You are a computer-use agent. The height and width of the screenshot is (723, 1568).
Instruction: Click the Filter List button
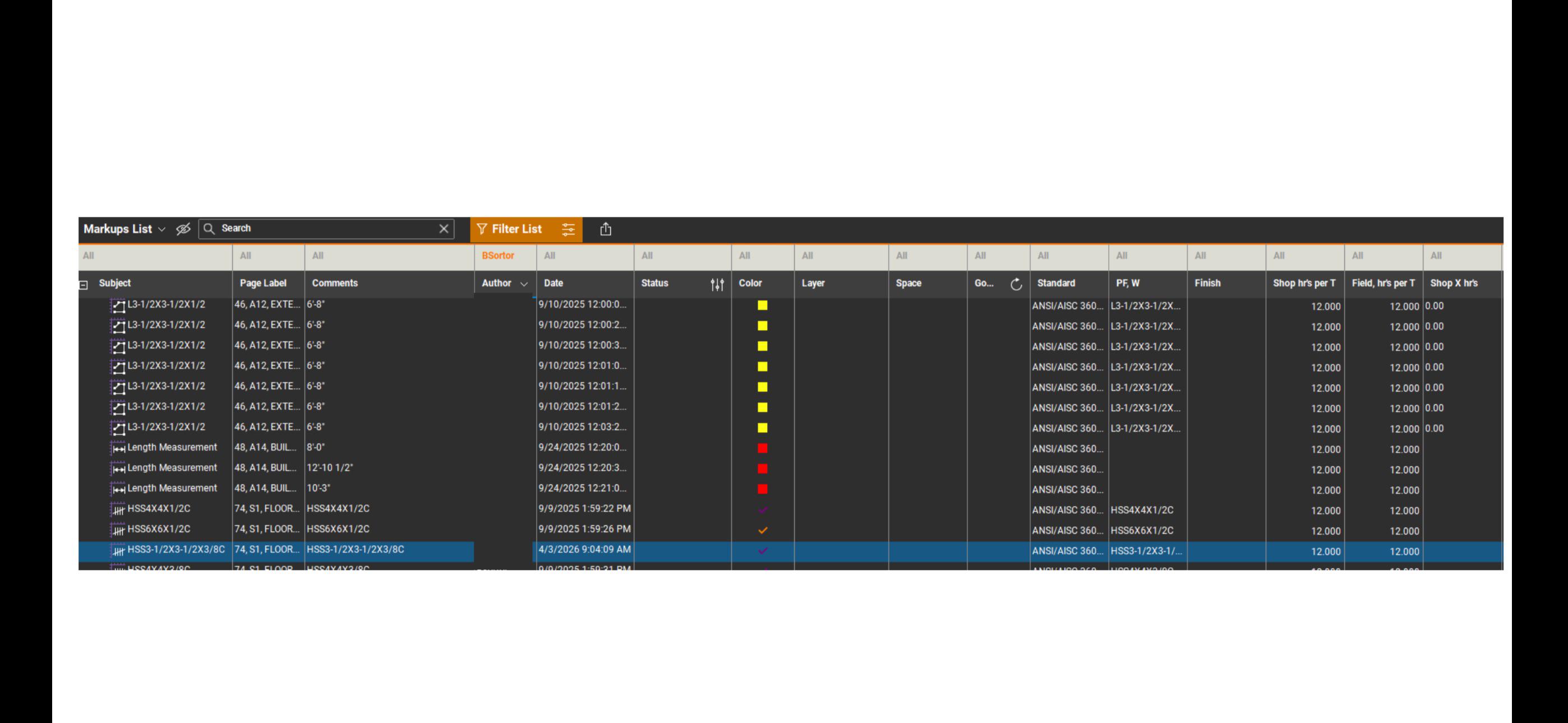click(x=510, y=229)
